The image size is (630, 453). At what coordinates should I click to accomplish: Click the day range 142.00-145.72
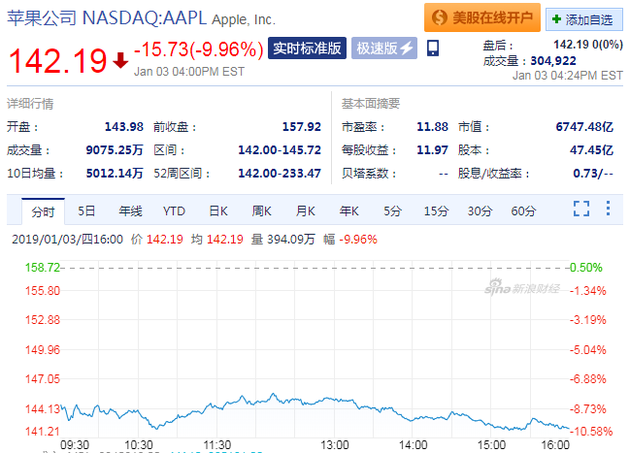click(x=280, y=150)
